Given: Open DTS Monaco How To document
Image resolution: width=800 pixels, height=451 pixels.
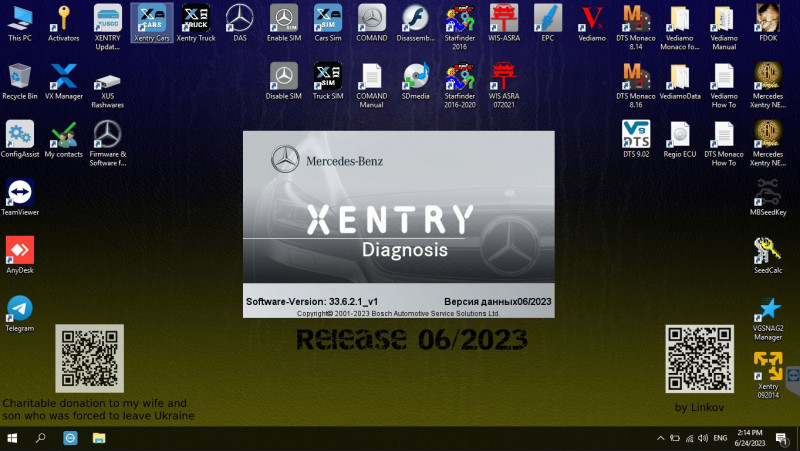Looking at the screenshot, I should (724, 144).
